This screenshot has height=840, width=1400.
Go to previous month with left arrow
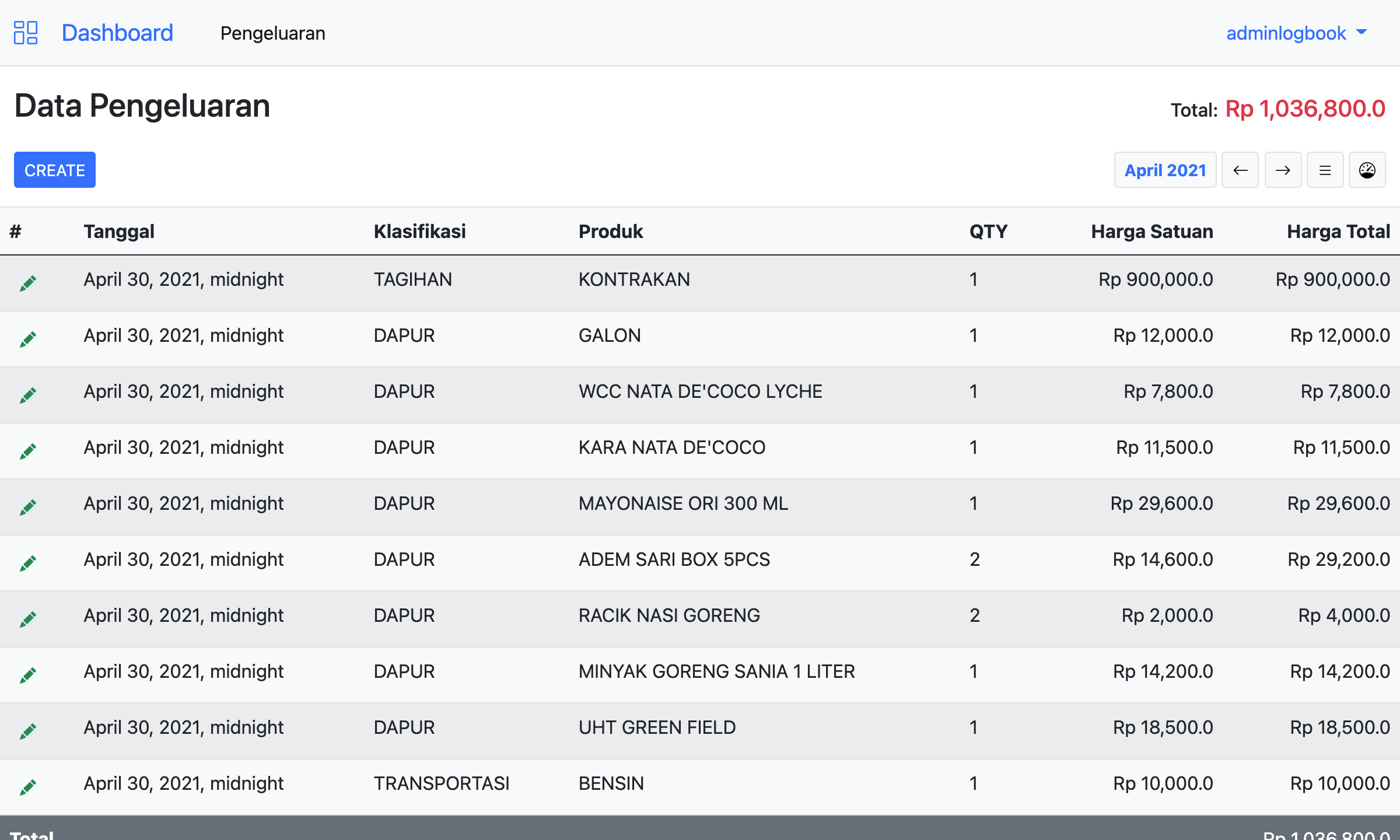tap(1240, 170)
